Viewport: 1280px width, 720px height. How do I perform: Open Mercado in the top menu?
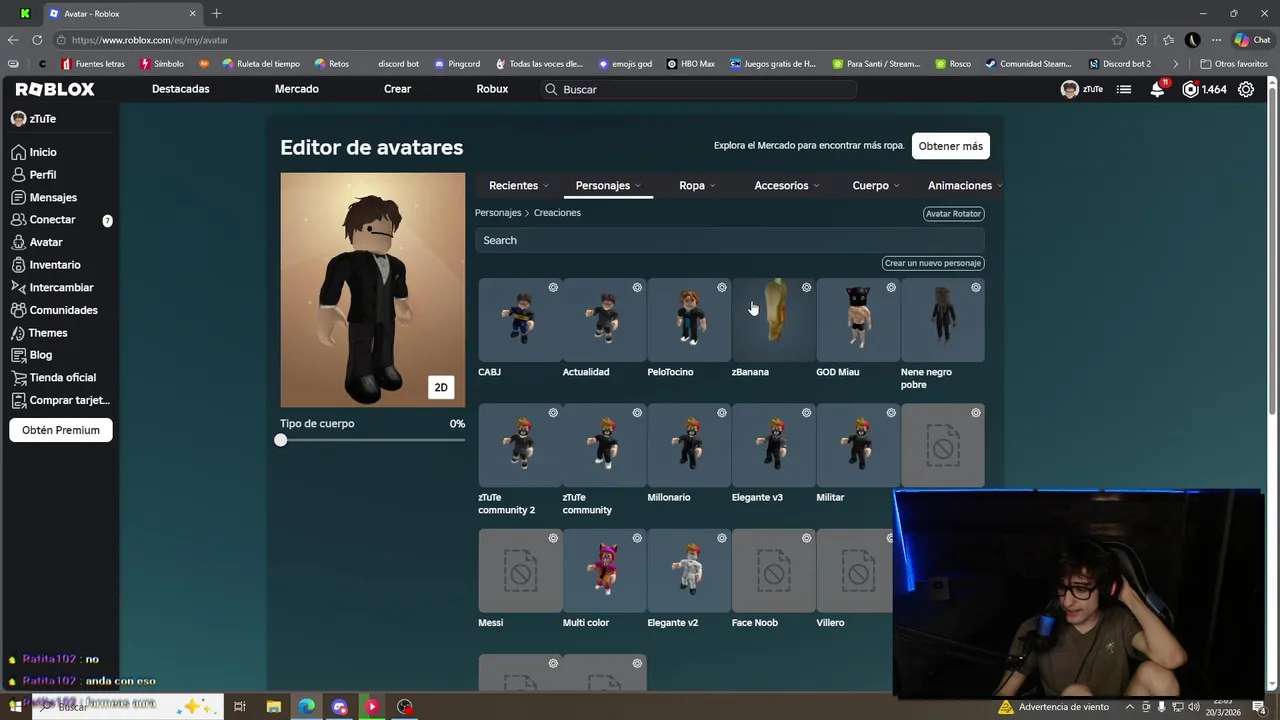pos(297,89)
